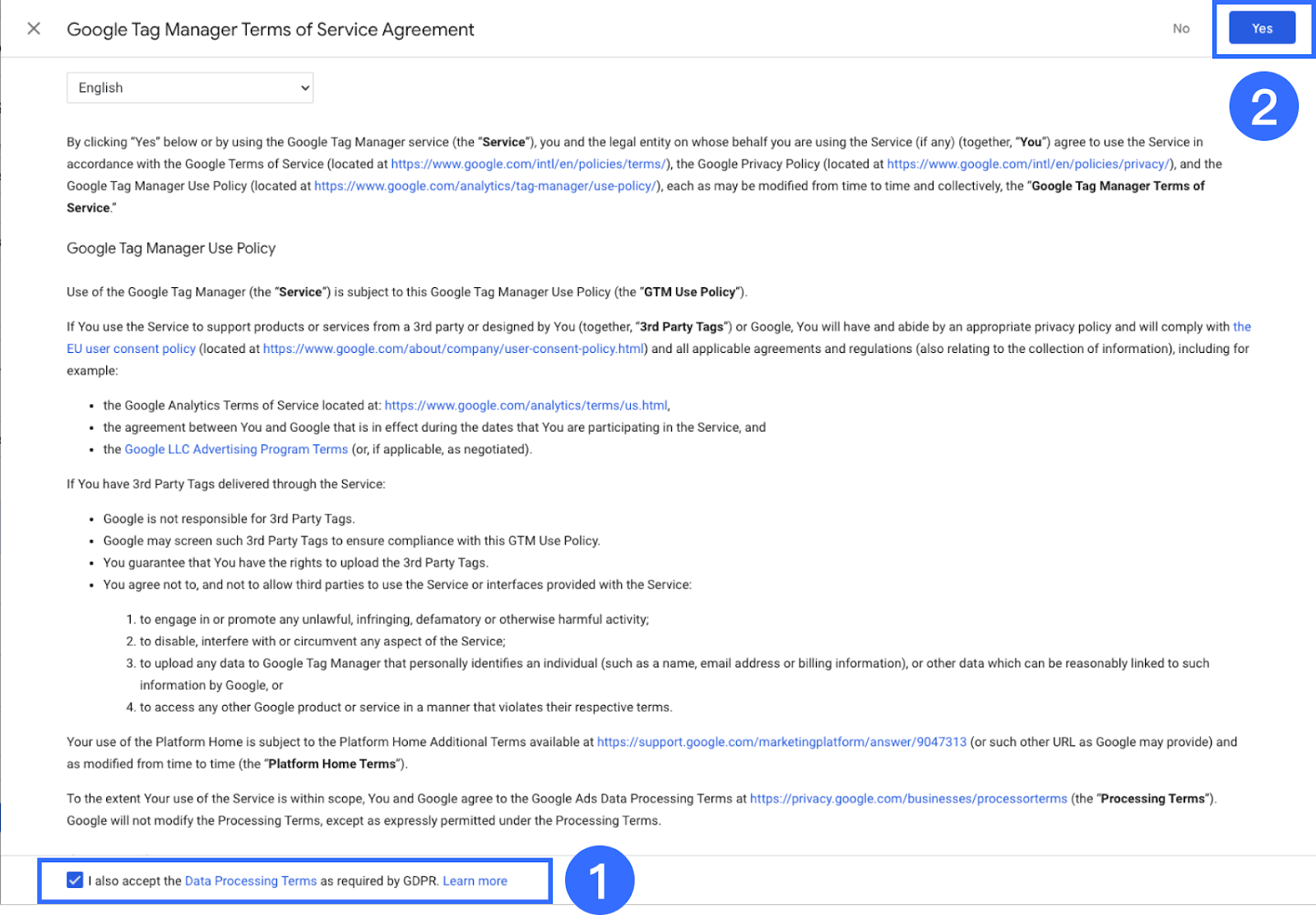Click the Learn more link
Screen dimensions: 1316x915
pos(475,880)
